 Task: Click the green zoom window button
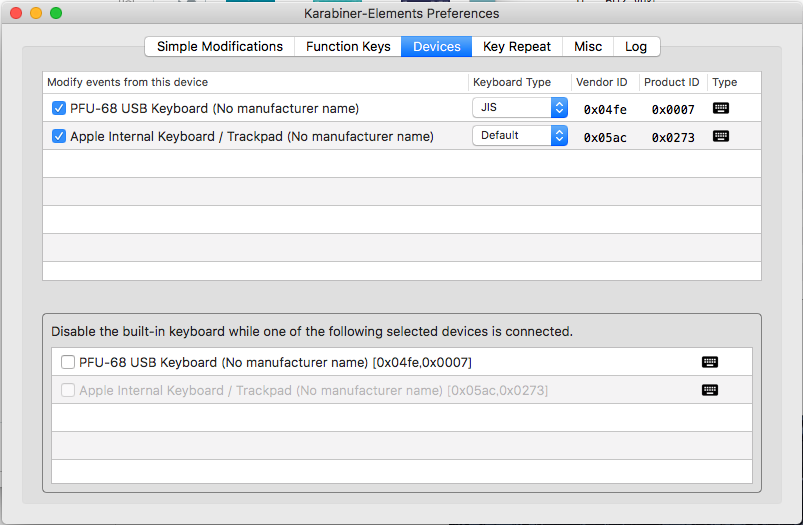click(56, 13)
